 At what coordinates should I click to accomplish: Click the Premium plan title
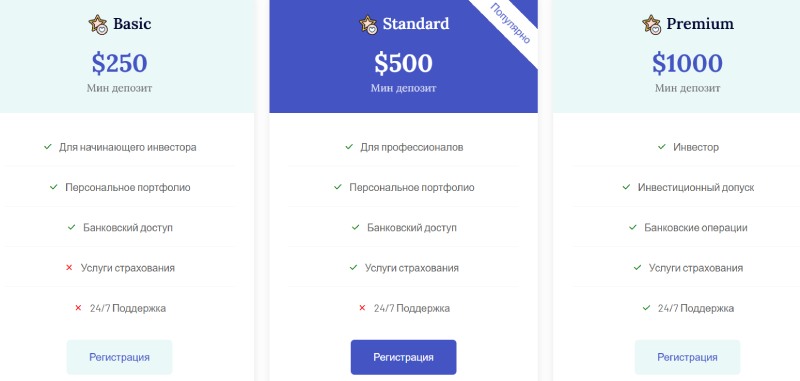[x=700, y=24]
